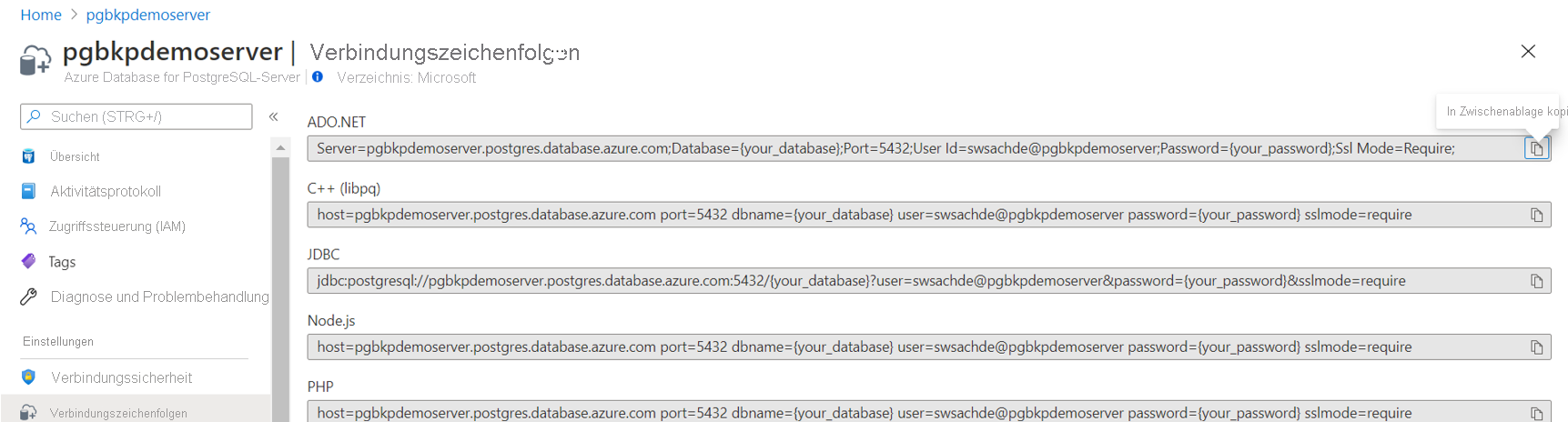Click the Verbindungszeichenfolgen sidebar icon

click(29, 412)
